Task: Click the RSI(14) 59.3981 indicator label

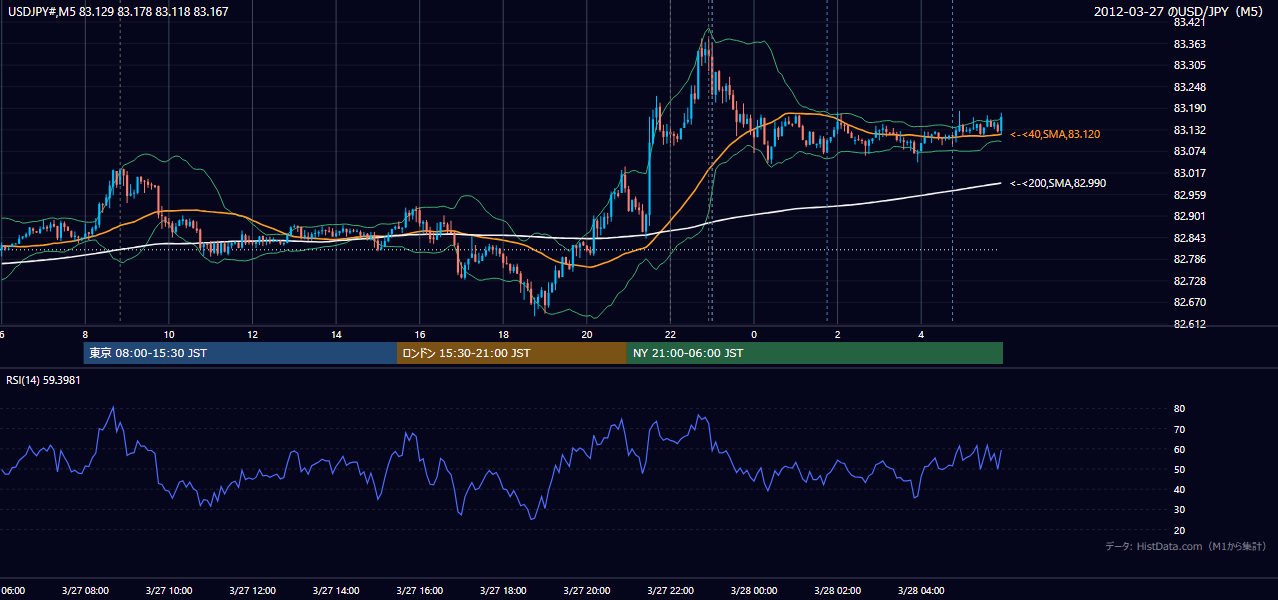Action: [43, 380]
